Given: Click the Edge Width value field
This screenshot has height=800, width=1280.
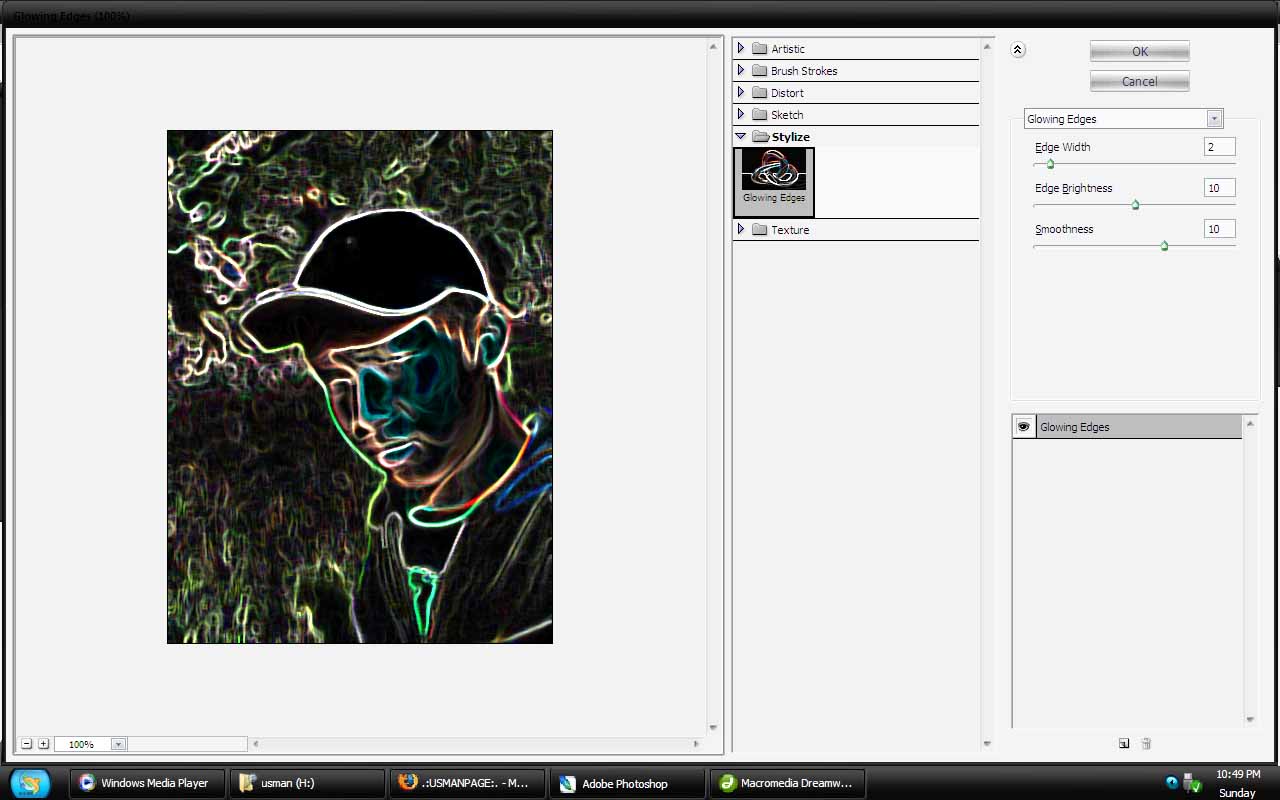Looking at the screenshot, I should [1220, 147].
